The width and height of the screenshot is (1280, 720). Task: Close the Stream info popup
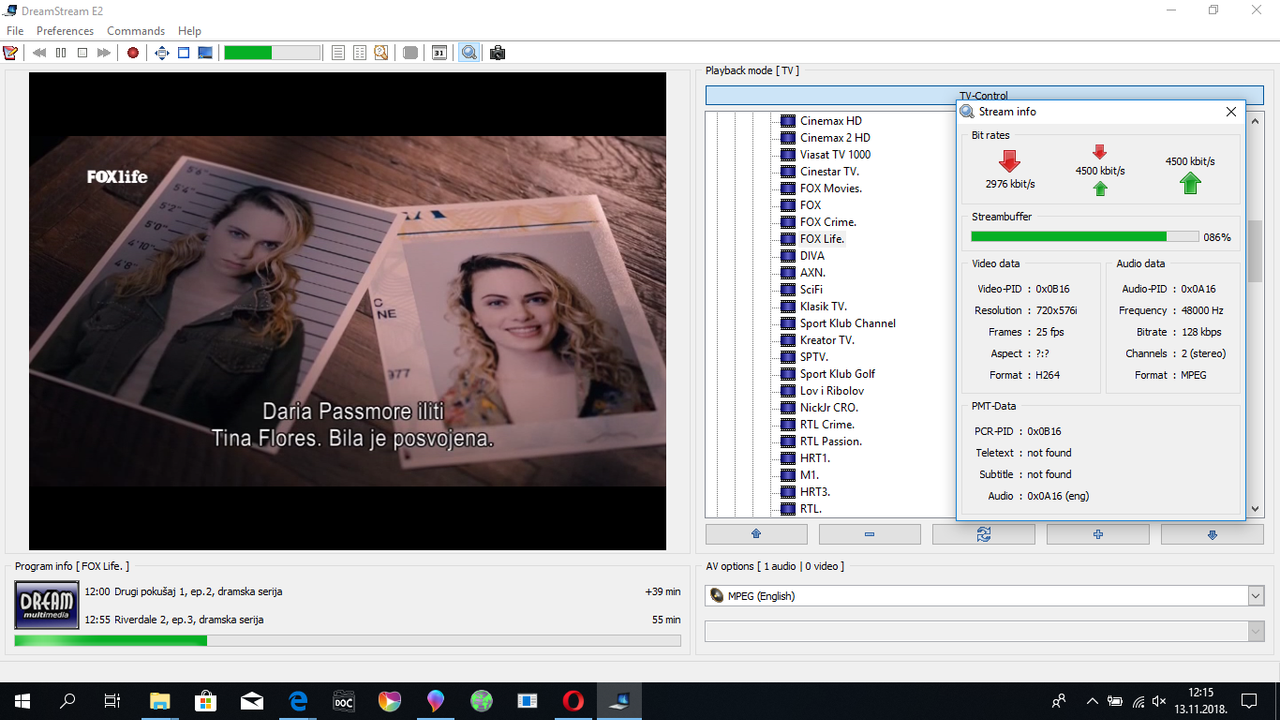[1231, 112]
